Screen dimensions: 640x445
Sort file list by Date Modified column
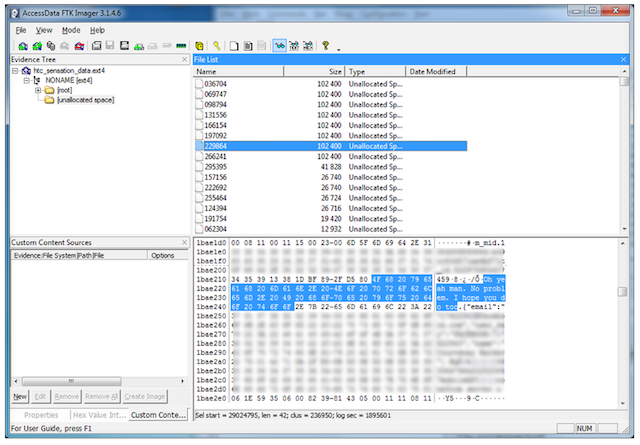tap(436, 72)
